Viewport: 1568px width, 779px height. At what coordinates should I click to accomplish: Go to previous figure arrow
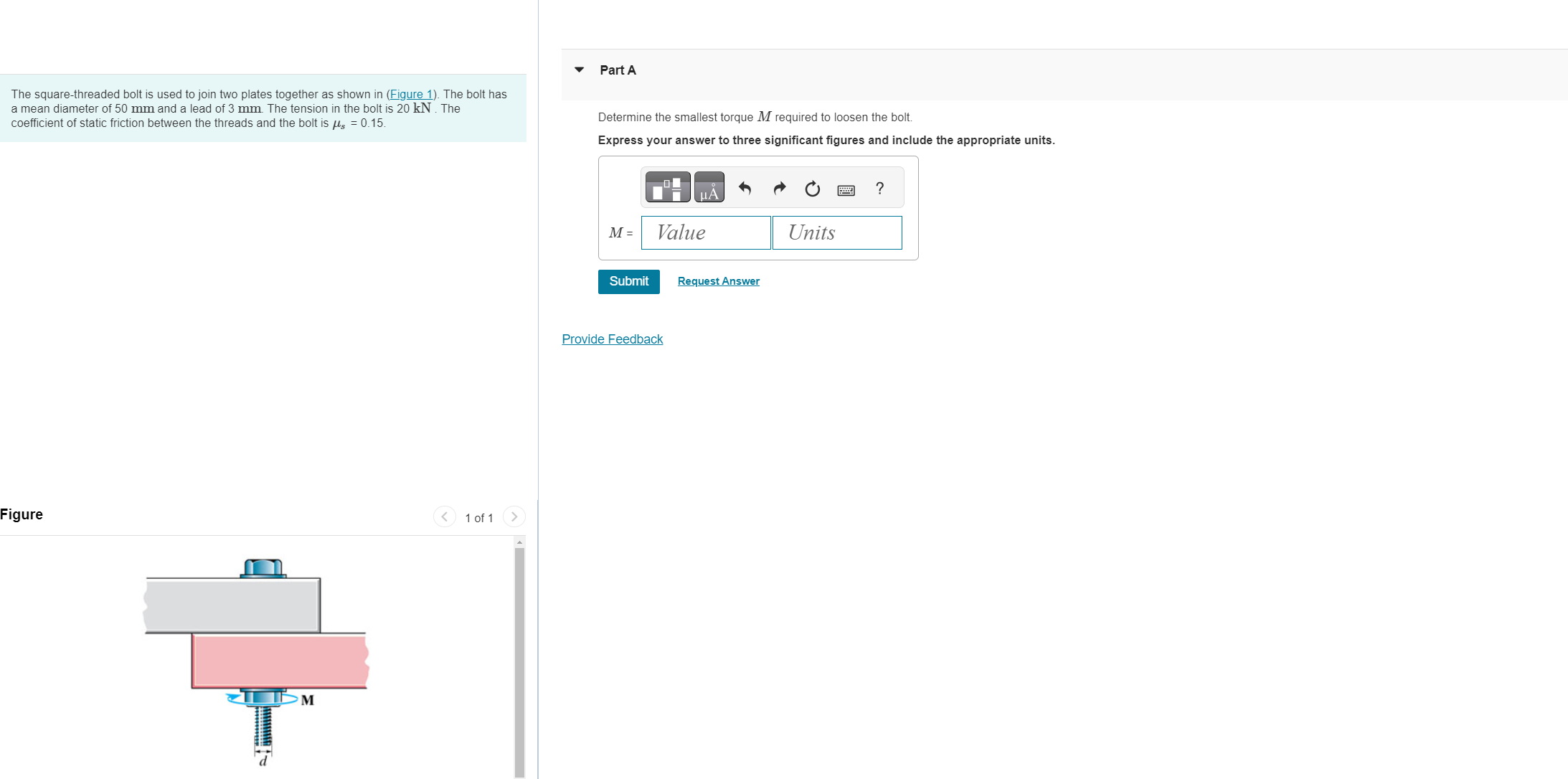[445, 516]
